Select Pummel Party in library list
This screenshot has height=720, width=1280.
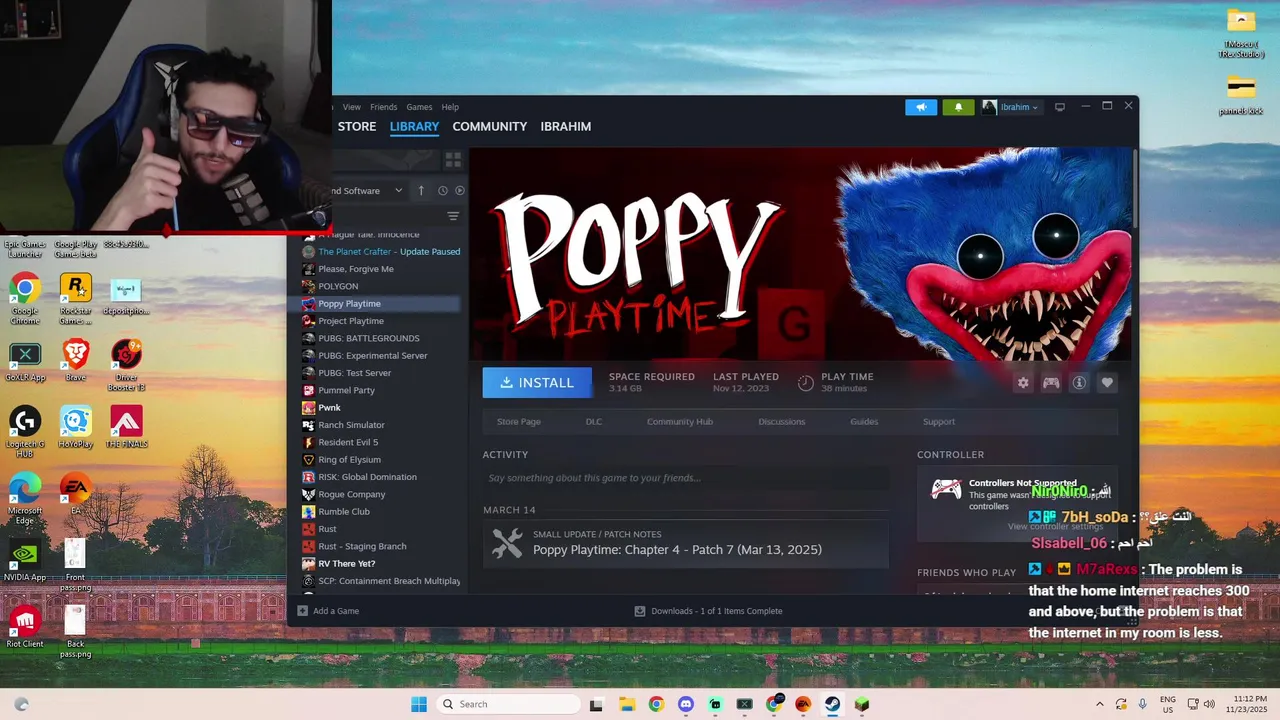click(x=380, y=390)
